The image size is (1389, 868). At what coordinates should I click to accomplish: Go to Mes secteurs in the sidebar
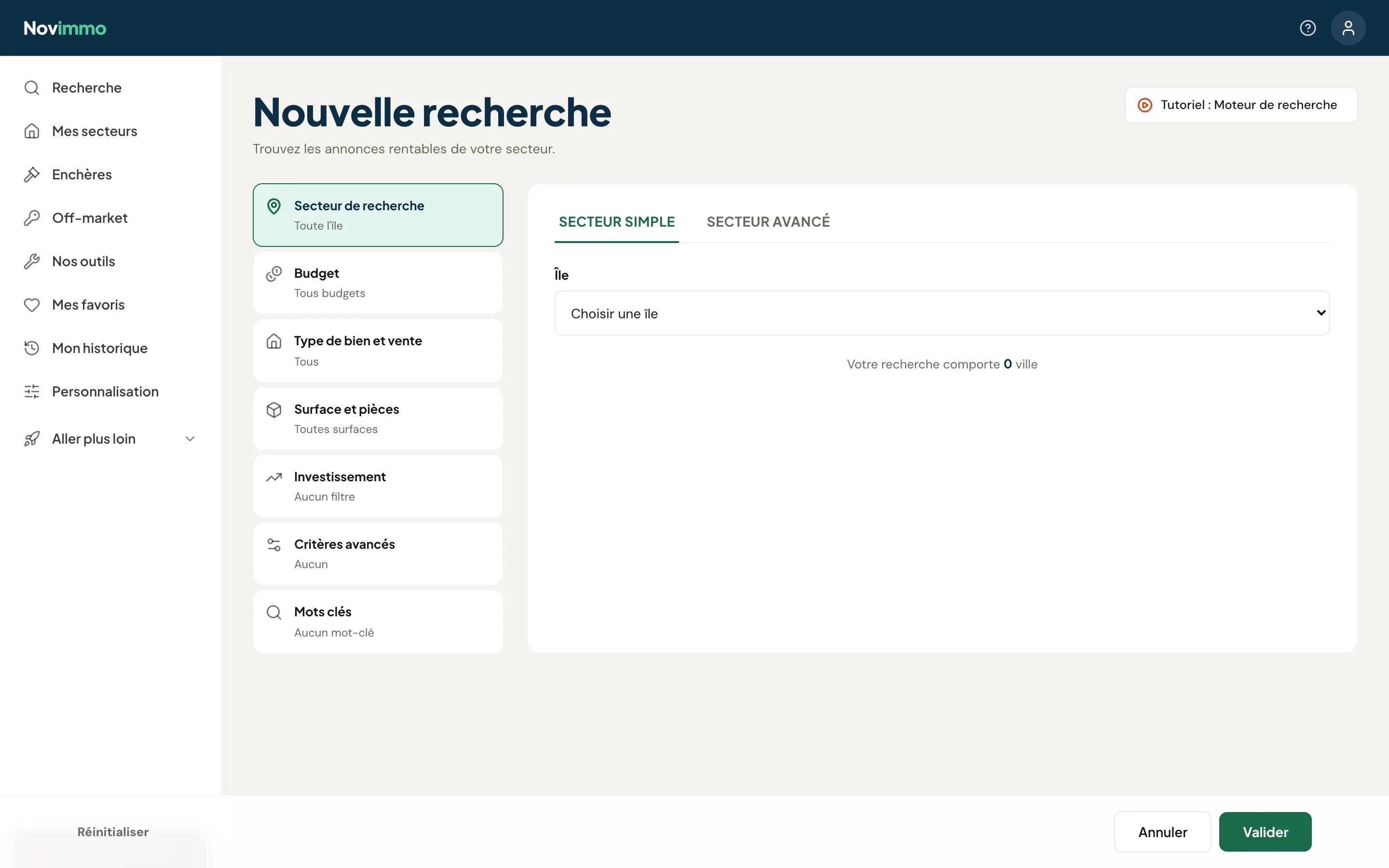pos(95,131)
